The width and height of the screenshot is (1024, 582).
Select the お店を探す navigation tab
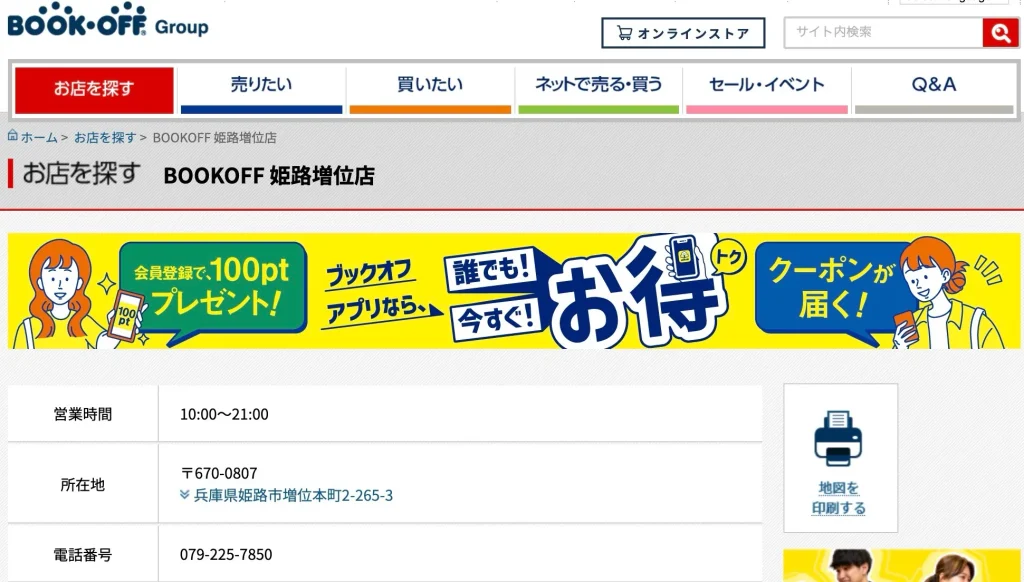click(x=94, y=90)
